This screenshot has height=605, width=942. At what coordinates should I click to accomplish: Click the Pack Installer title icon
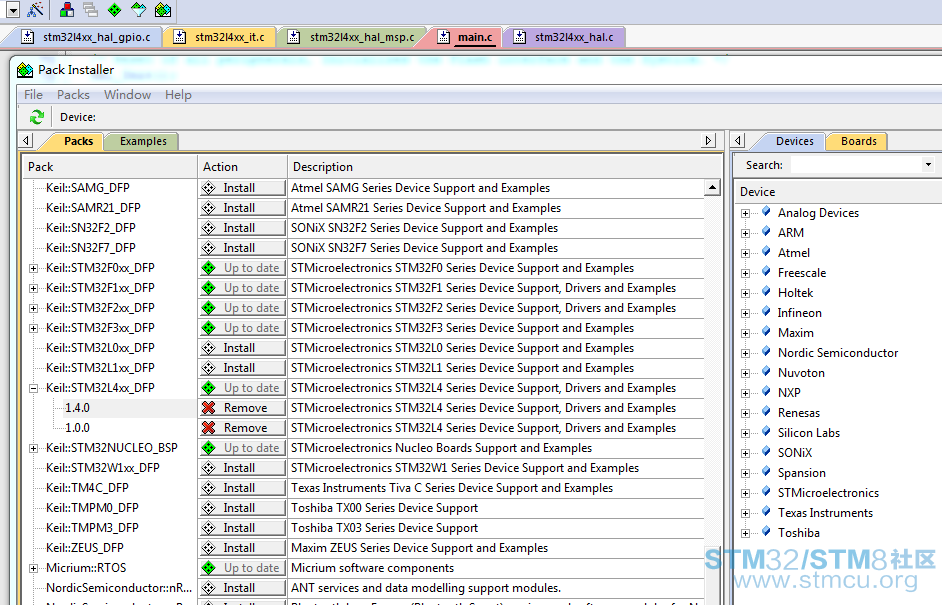[x=25, y=70]
